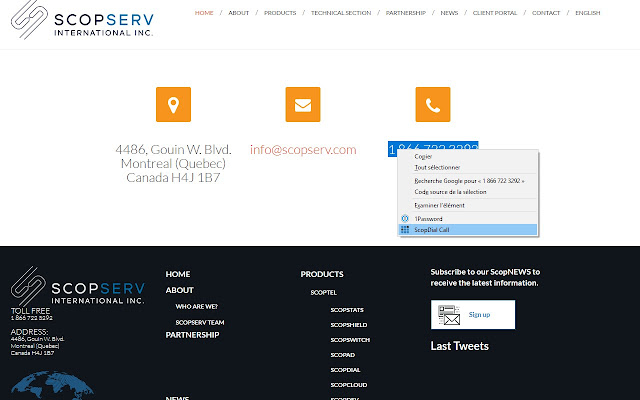The width and height of the screenshot is (640, 400).
Task: Open SCOPAD in the footer
Action: pos(343,355)
